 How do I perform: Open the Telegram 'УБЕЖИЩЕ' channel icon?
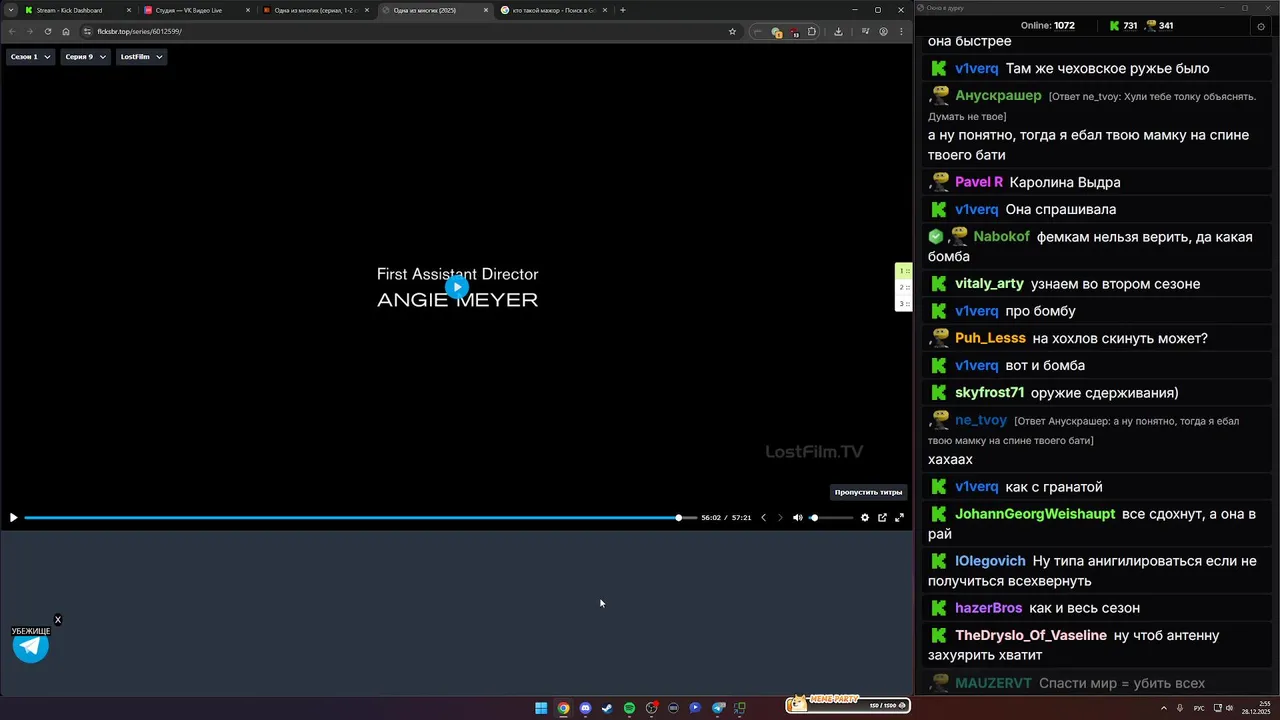tap(31, 646)
